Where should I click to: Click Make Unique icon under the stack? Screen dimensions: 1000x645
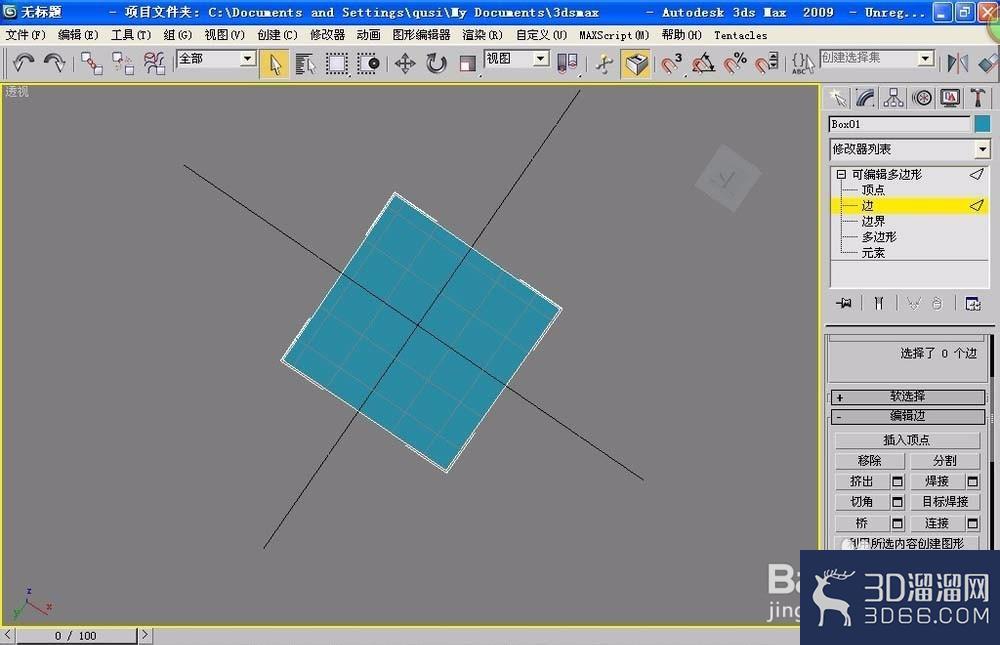913,303
